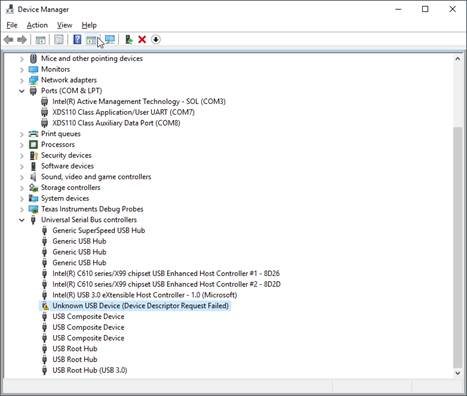
Task: Minimize the Device Manager window
Action: (398, 9)
